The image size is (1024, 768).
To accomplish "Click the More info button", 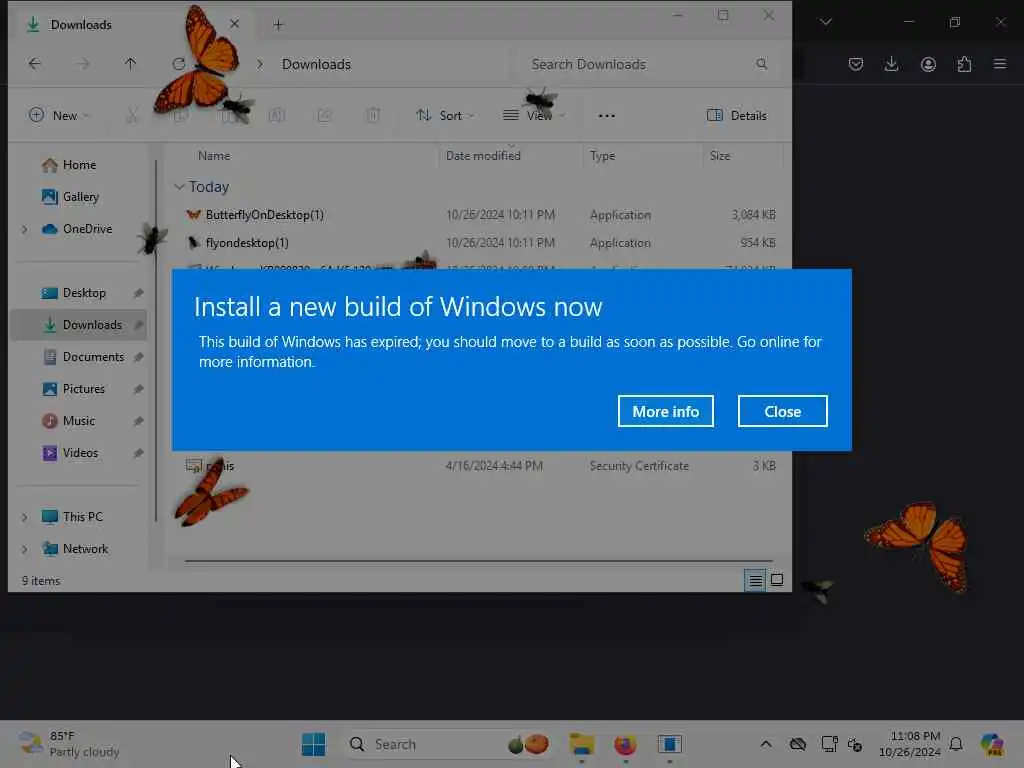I will (665, 411).
